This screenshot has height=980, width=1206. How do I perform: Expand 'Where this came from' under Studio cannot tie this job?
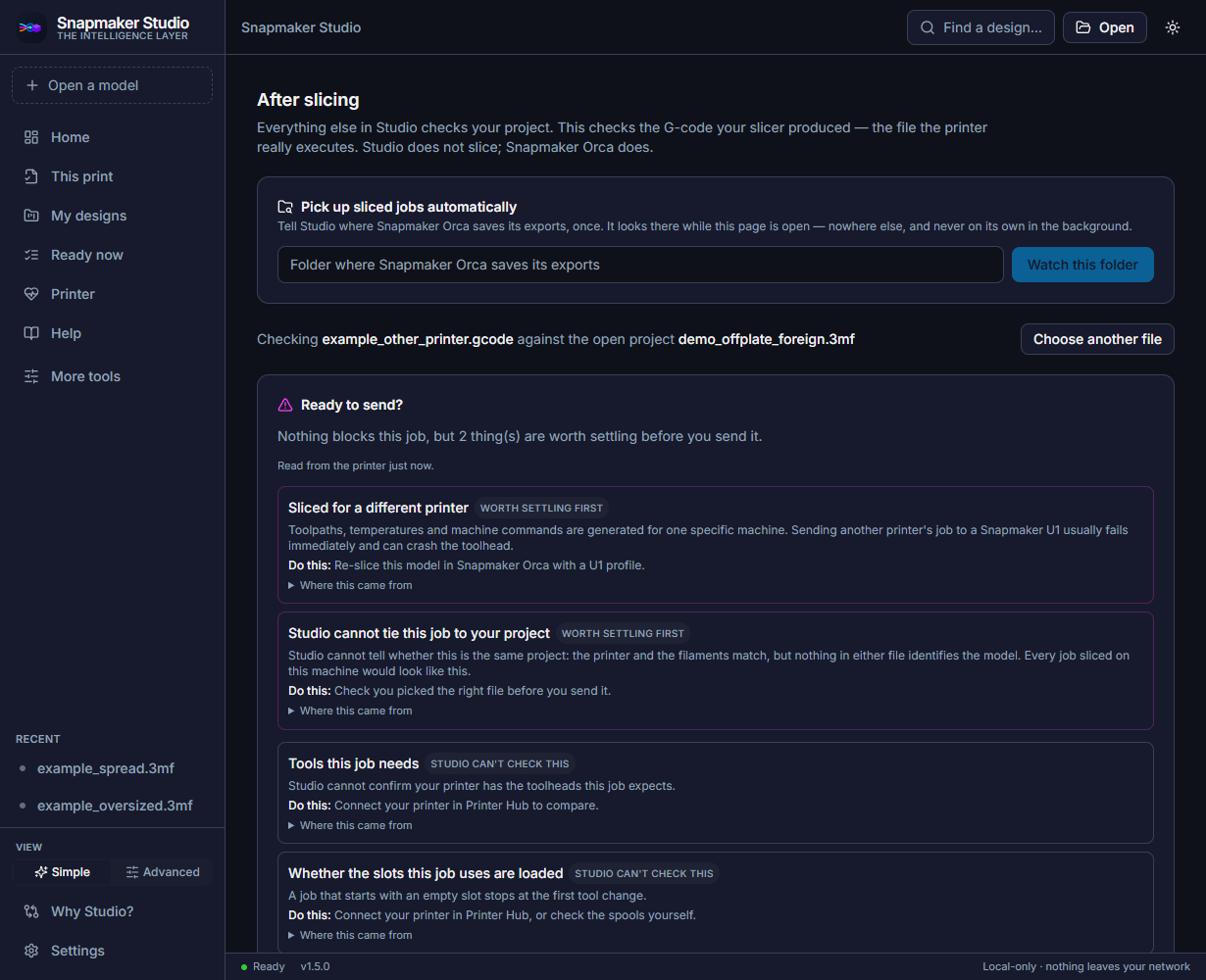pyautogui.click(x=350, y=710)
